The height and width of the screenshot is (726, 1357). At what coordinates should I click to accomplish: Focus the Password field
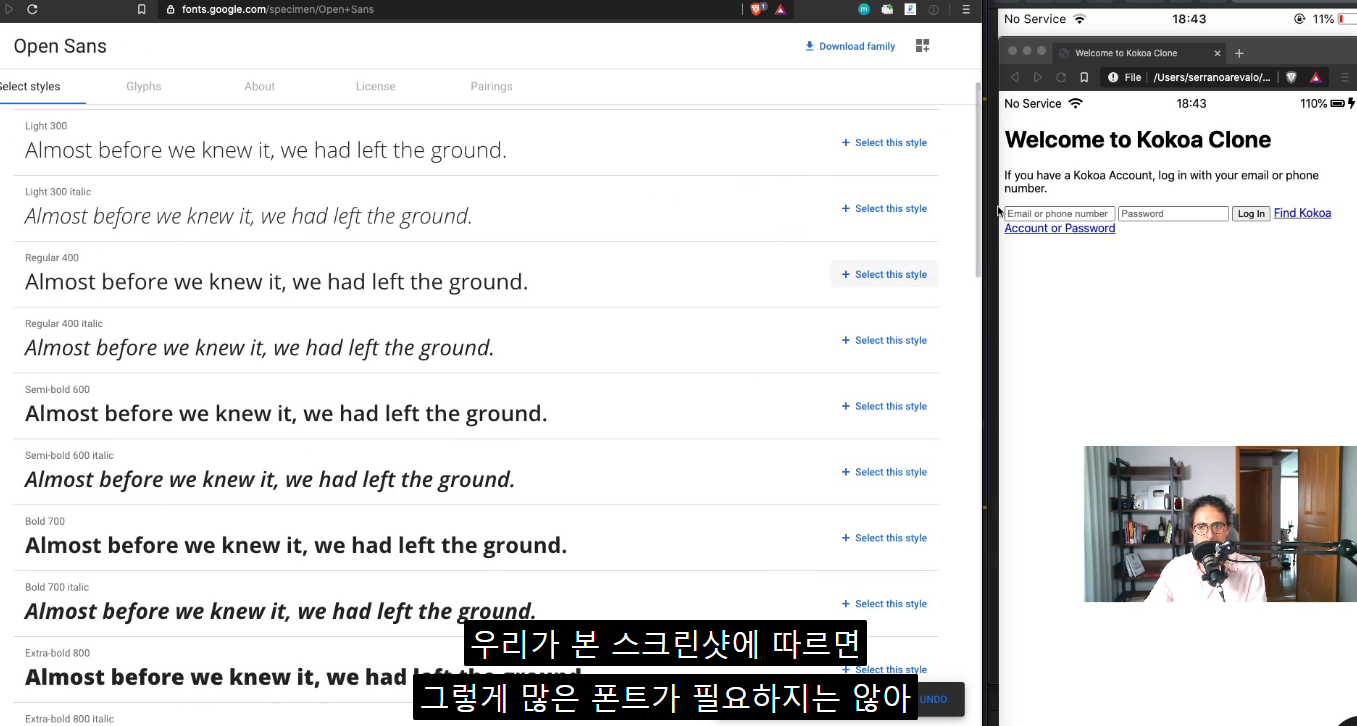[1173, 214]
